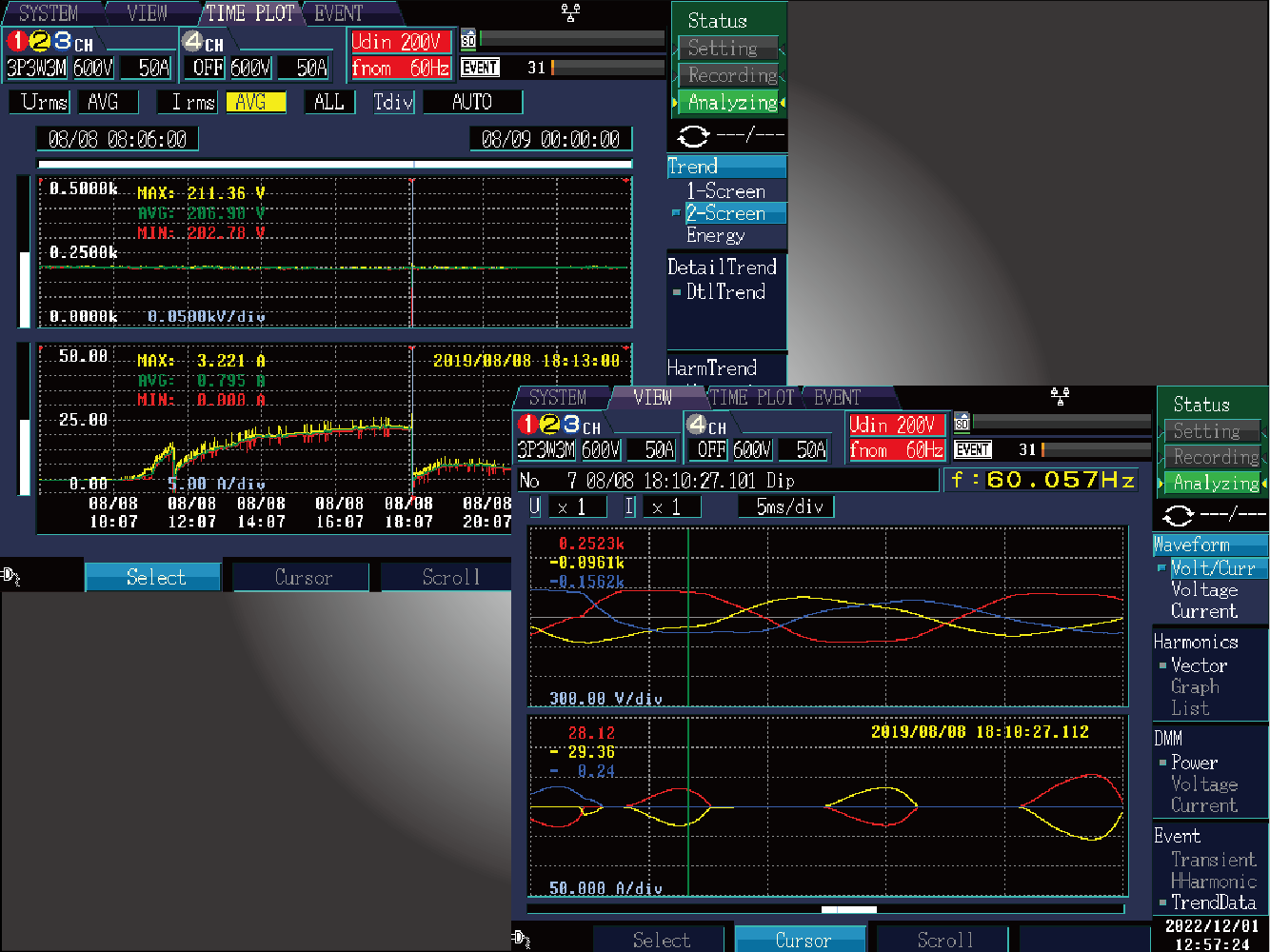Open ALL channel selector

329,102
